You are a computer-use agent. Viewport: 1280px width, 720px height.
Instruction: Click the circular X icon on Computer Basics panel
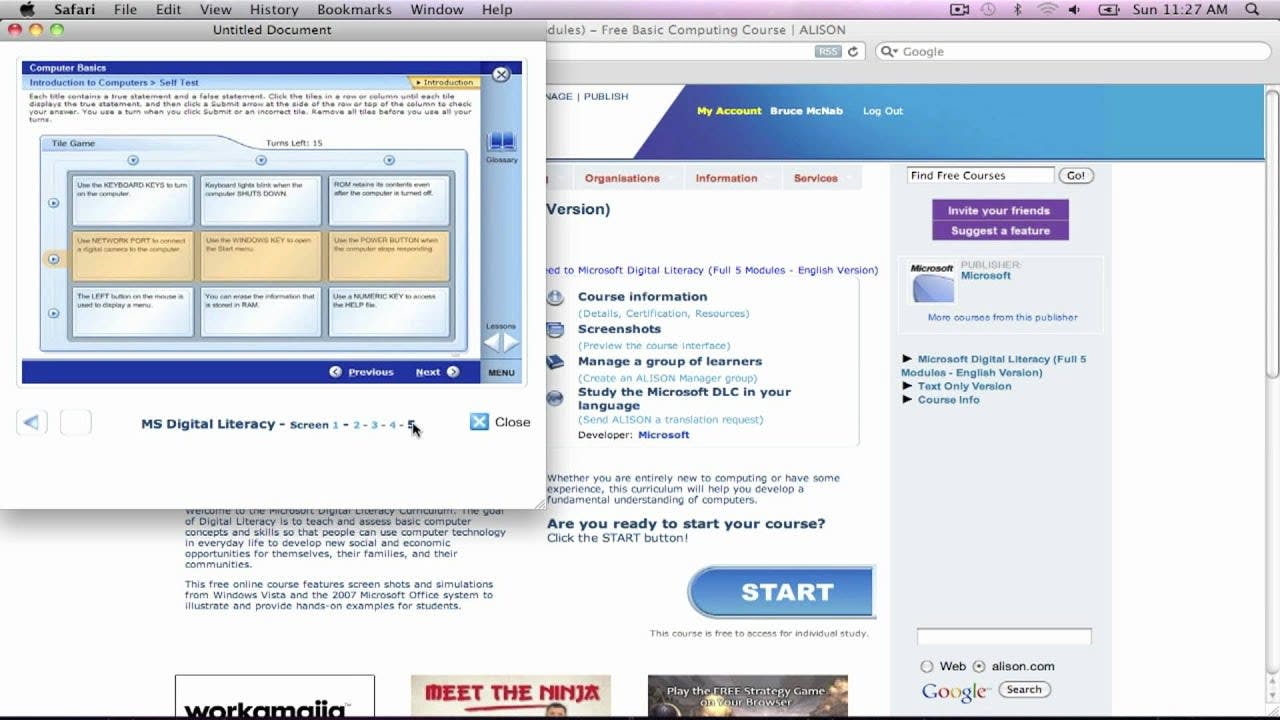pyautogui.click(x=501, y=74)
